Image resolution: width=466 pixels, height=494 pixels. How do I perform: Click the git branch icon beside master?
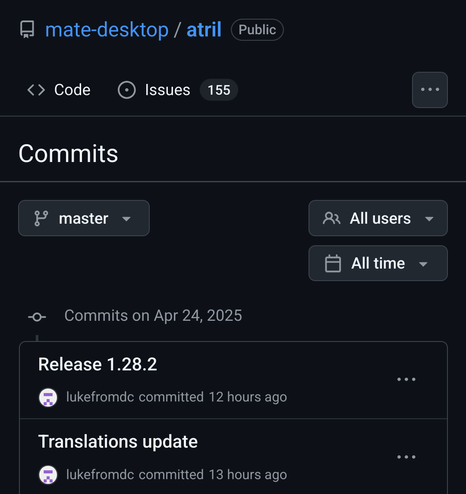click(41, 219)
